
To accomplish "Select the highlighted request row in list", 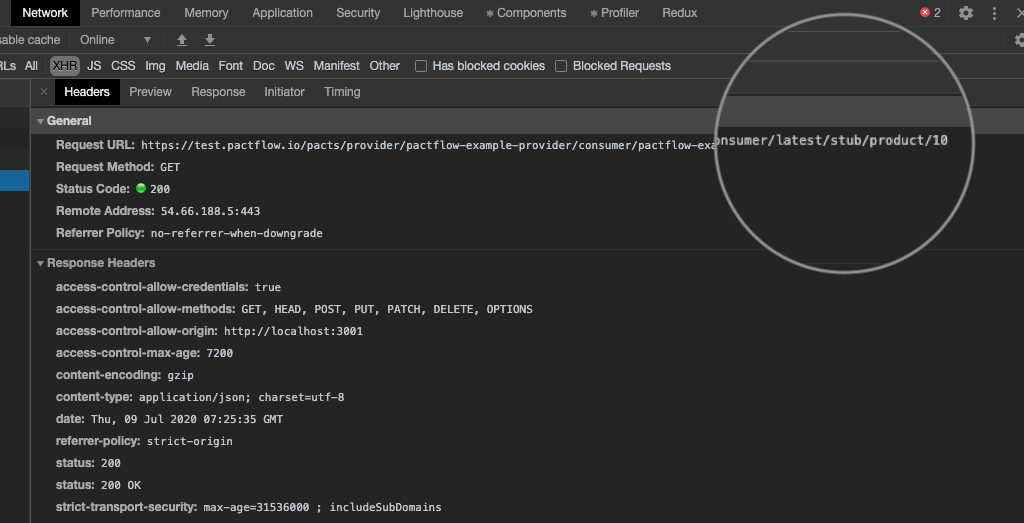I will point(14,180).
